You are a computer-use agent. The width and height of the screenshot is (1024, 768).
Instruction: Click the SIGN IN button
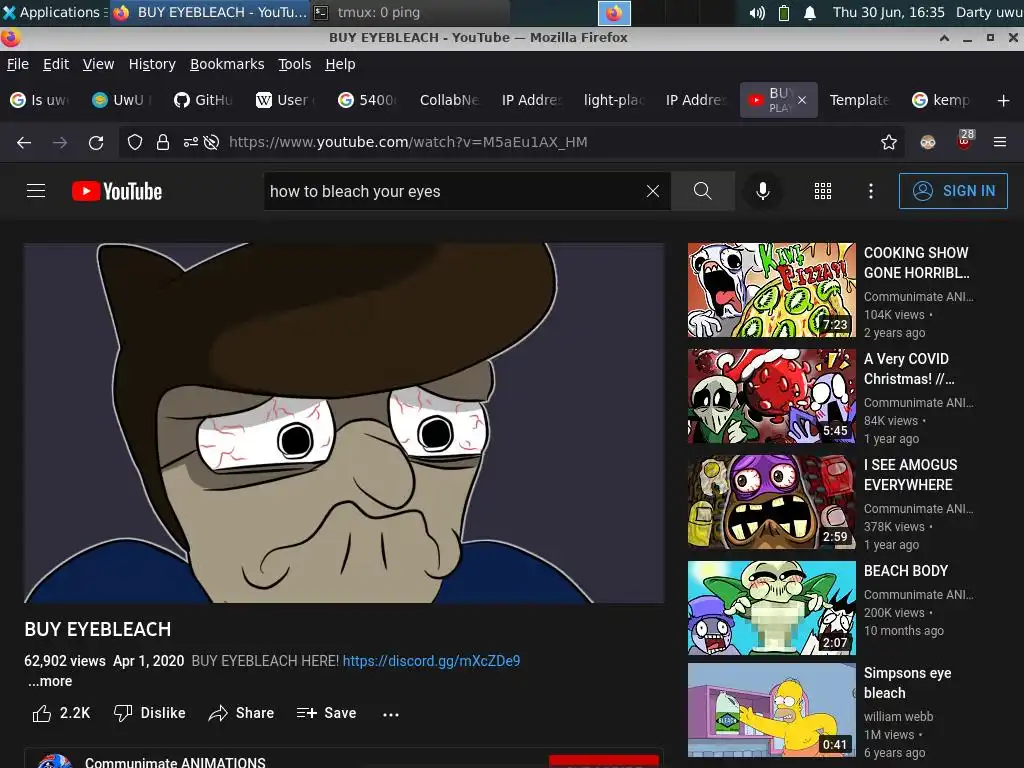953,191
